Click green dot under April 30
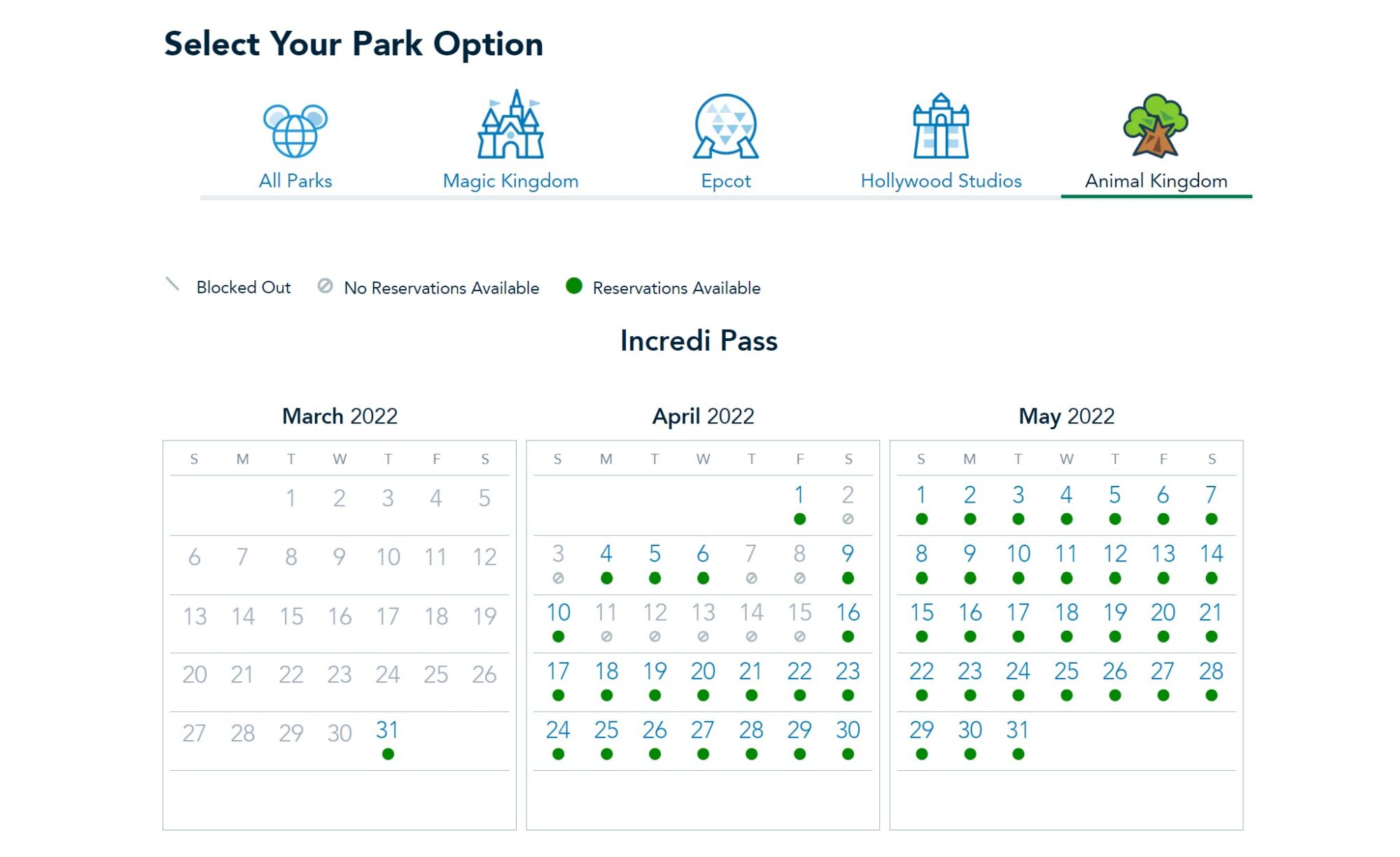The width and height of the screenshot is (1400, 857). tap(848, 754)
